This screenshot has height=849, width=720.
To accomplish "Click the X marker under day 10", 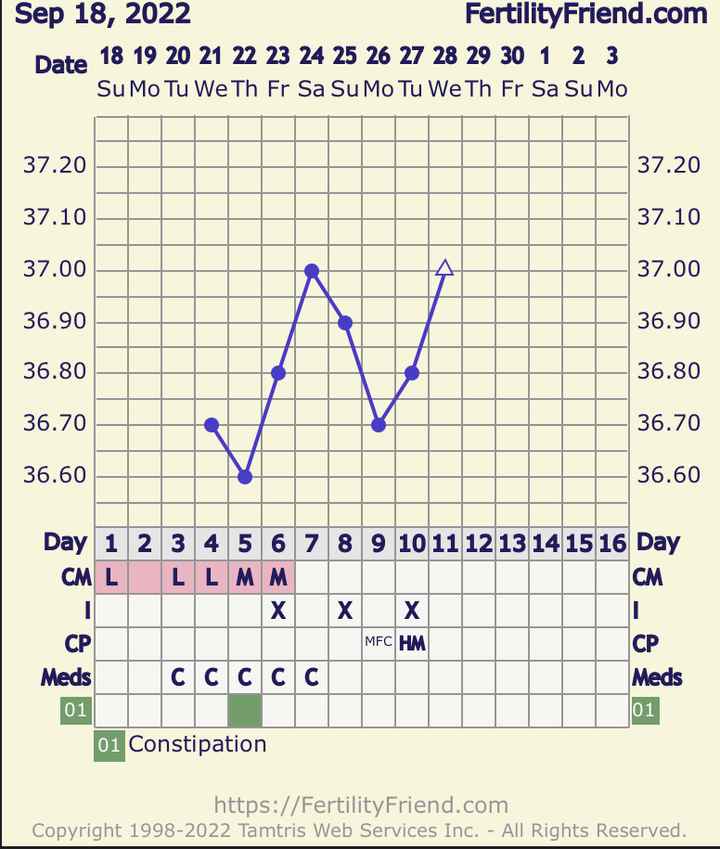I will point(412,610).
